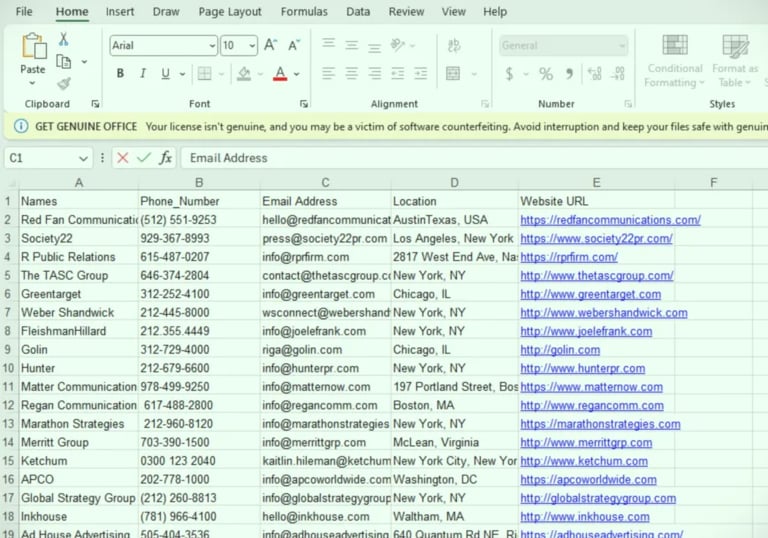768x538 pixels.
Task: Switch to Data tab
Action: pyautogui.click(x=358, y=12)
